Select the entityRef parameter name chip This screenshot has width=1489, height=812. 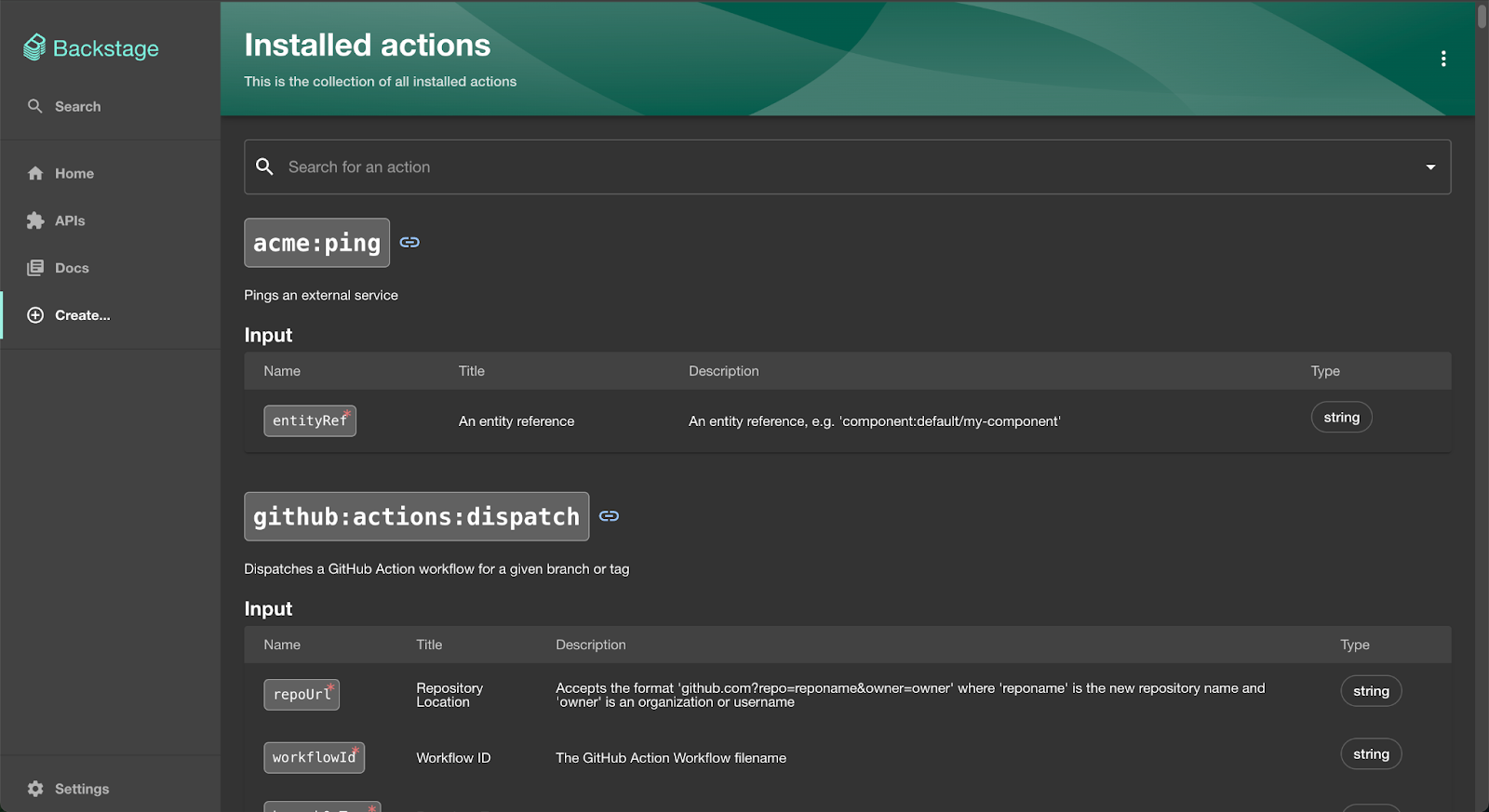pyautogui.click(x=310, y=420)
